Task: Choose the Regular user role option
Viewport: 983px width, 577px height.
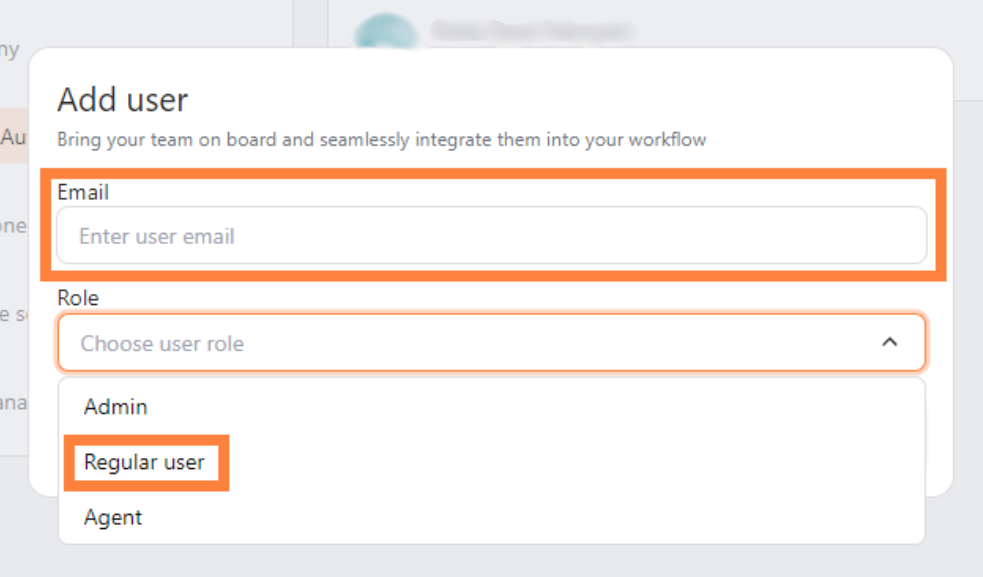Action: [x=145, y=462]
